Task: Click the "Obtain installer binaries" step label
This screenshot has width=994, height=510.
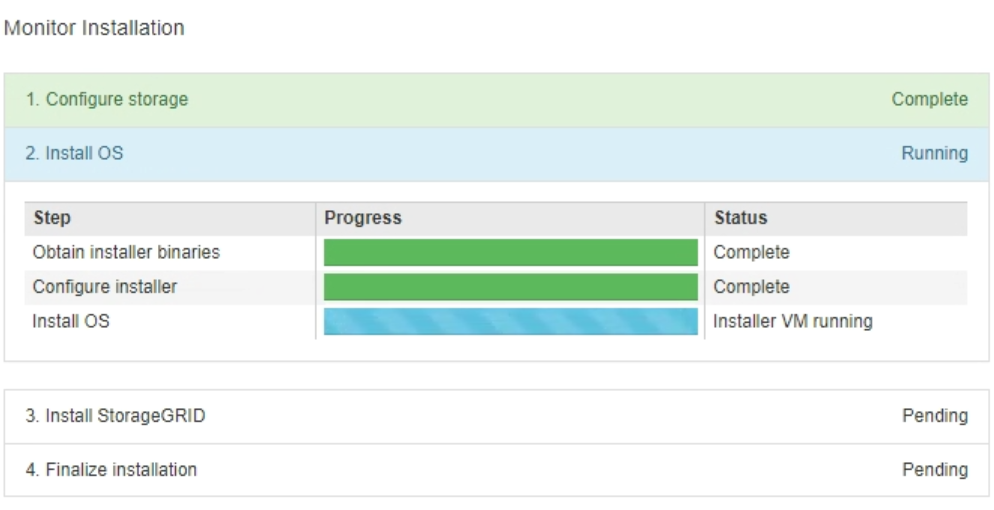Action: (126, 252)
